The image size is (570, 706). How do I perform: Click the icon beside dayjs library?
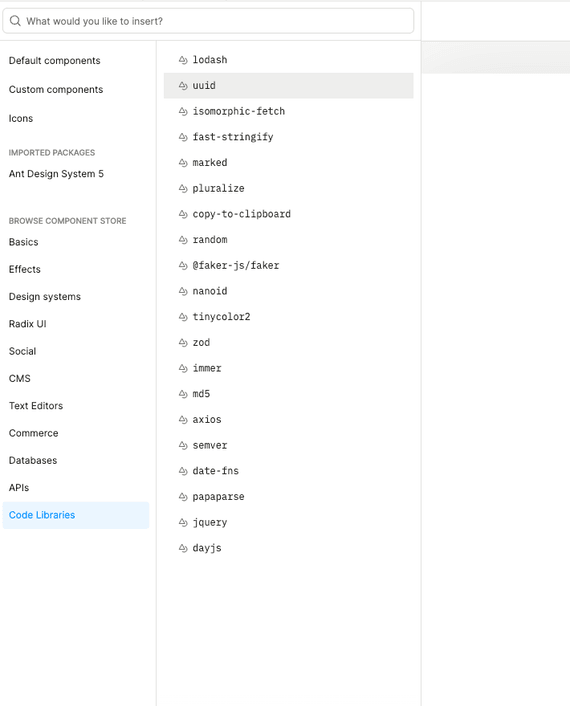coord(183,548)
